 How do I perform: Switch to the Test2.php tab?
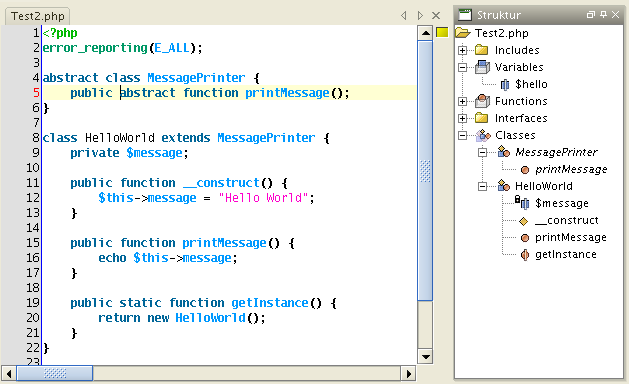[37, 16]
